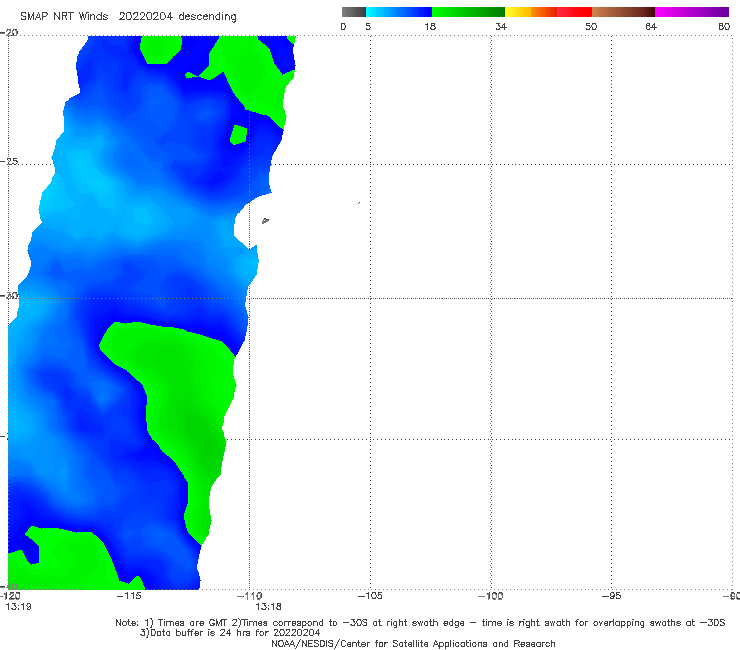Click the longitude label '-120'
Image resolution: width=740 pixels, height=650 pixels.
click(10, 596)
